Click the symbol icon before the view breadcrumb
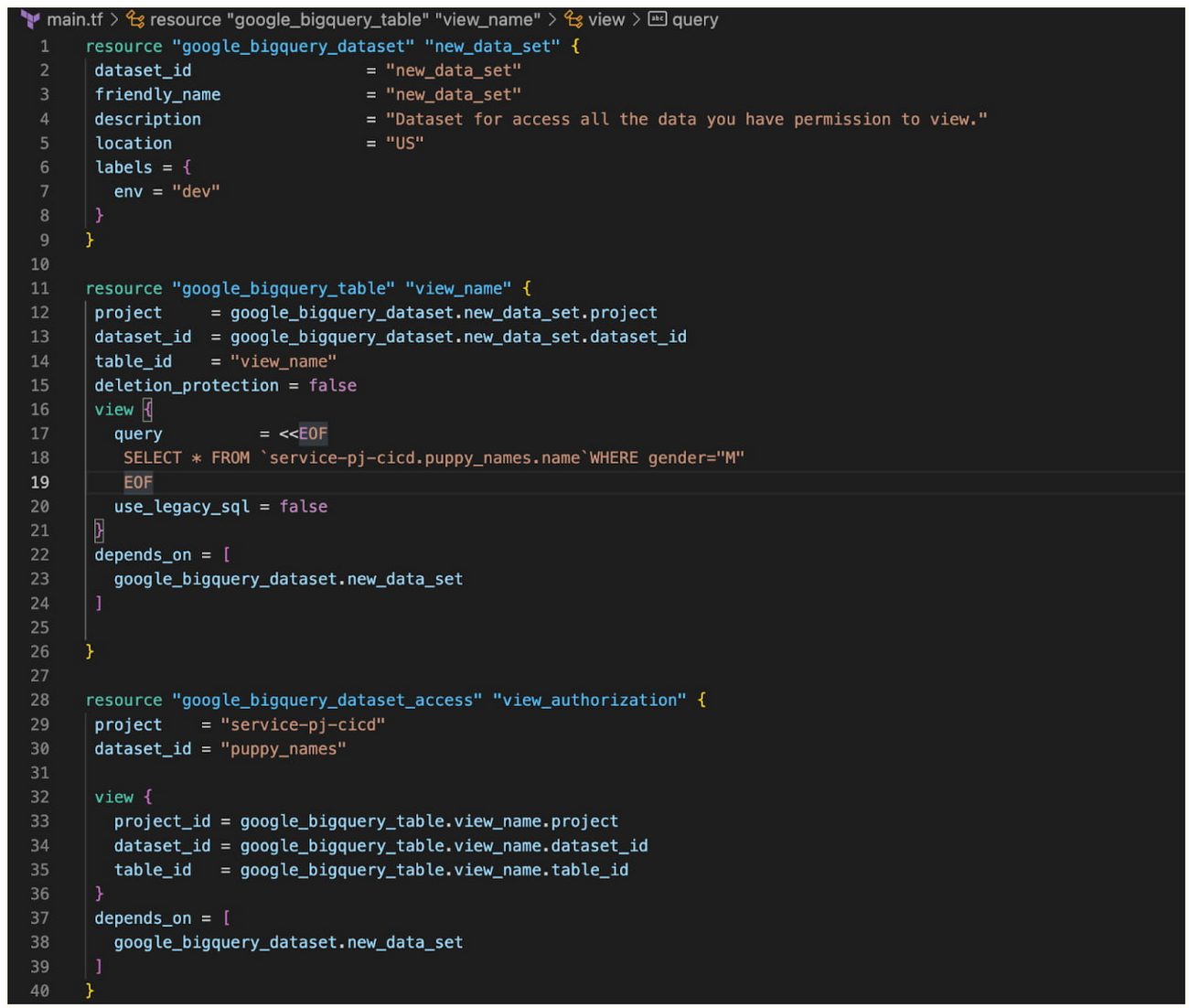The width and height of the screenshot is (1189, 1008). click(573, 19)
